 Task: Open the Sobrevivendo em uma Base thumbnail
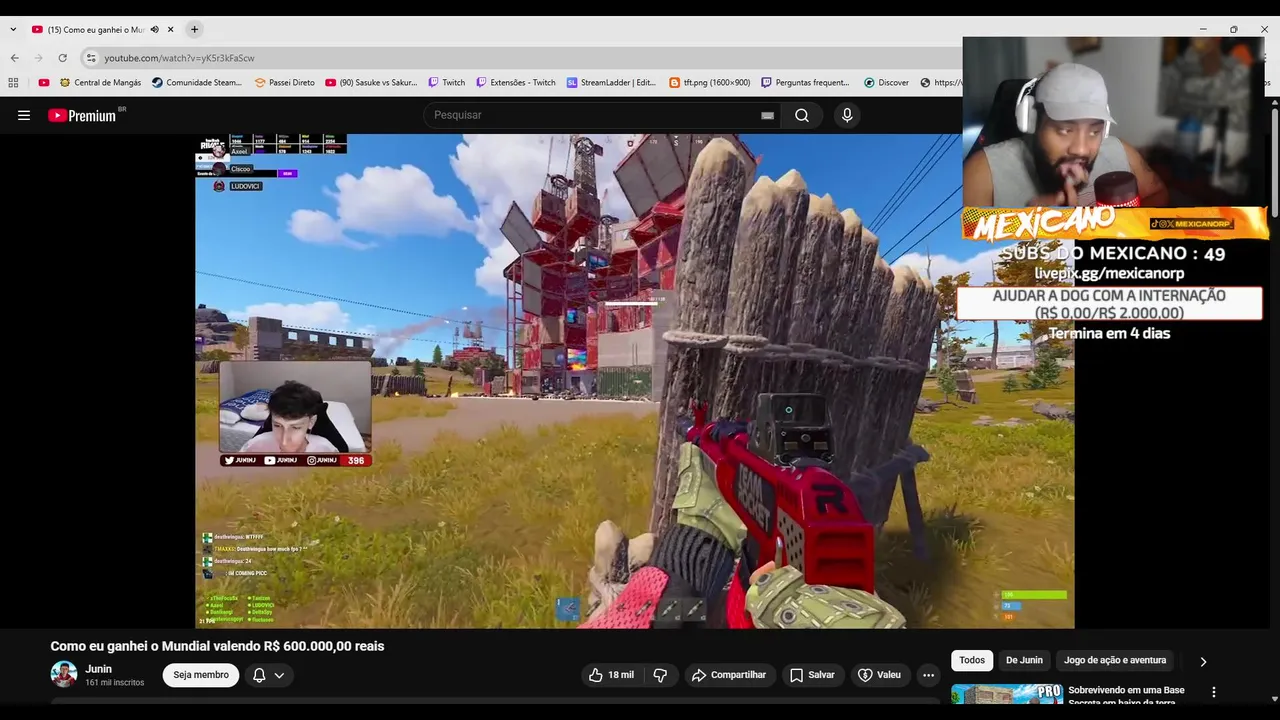pos(1006,695)
